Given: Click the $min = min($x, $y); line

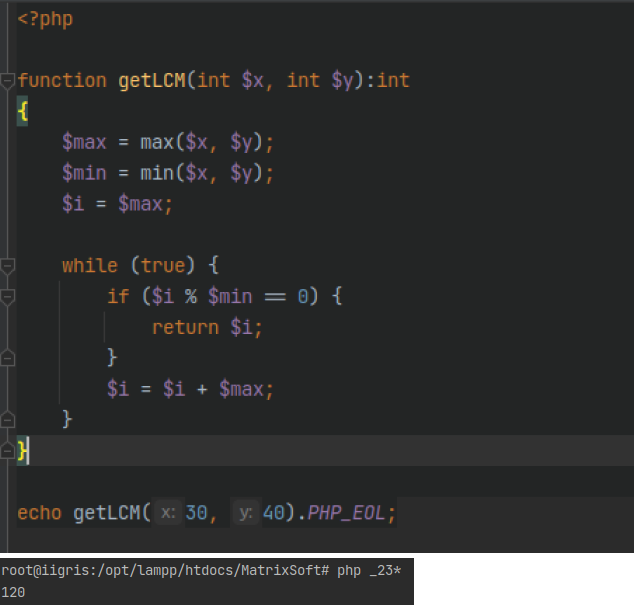Looking at the screenshot, I should [x=168, y=173].
